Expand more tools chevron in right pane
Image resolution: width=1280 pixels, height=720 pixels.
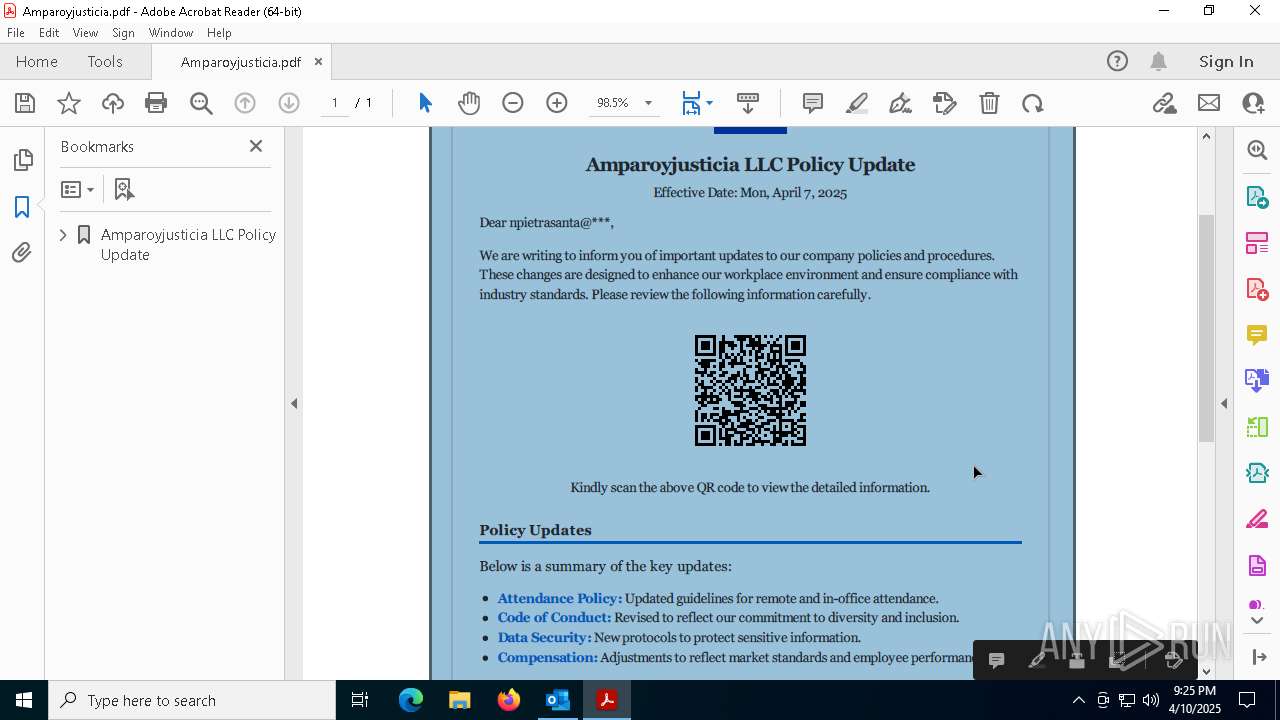[x=1257, y=621]
